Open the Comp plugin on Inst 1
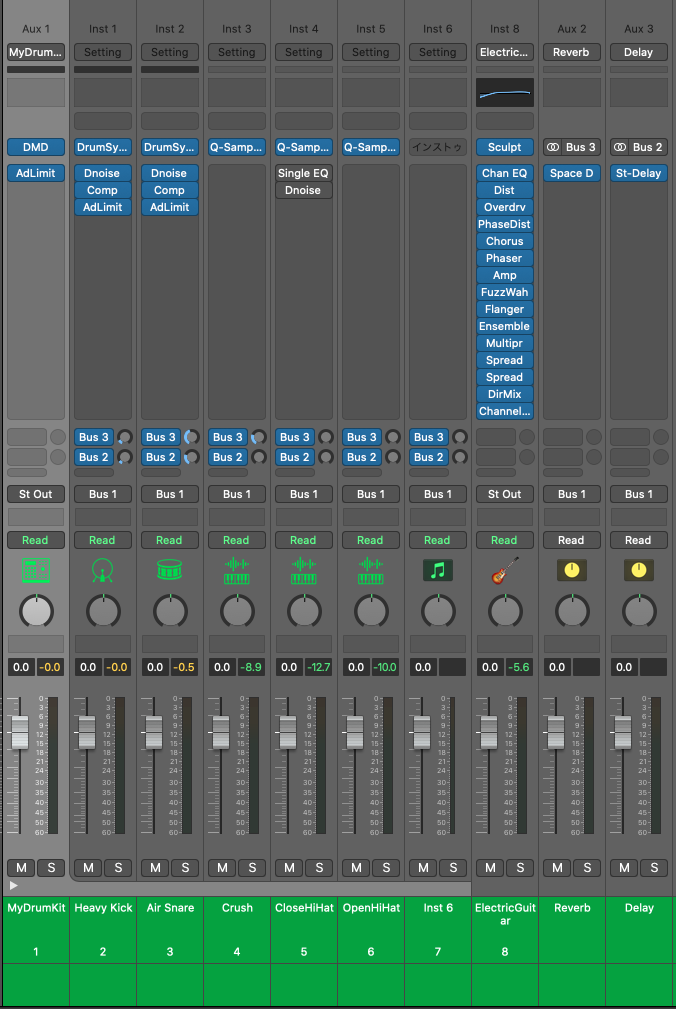The width and height of the screenshot is (676, 1009). coord(103,190)
